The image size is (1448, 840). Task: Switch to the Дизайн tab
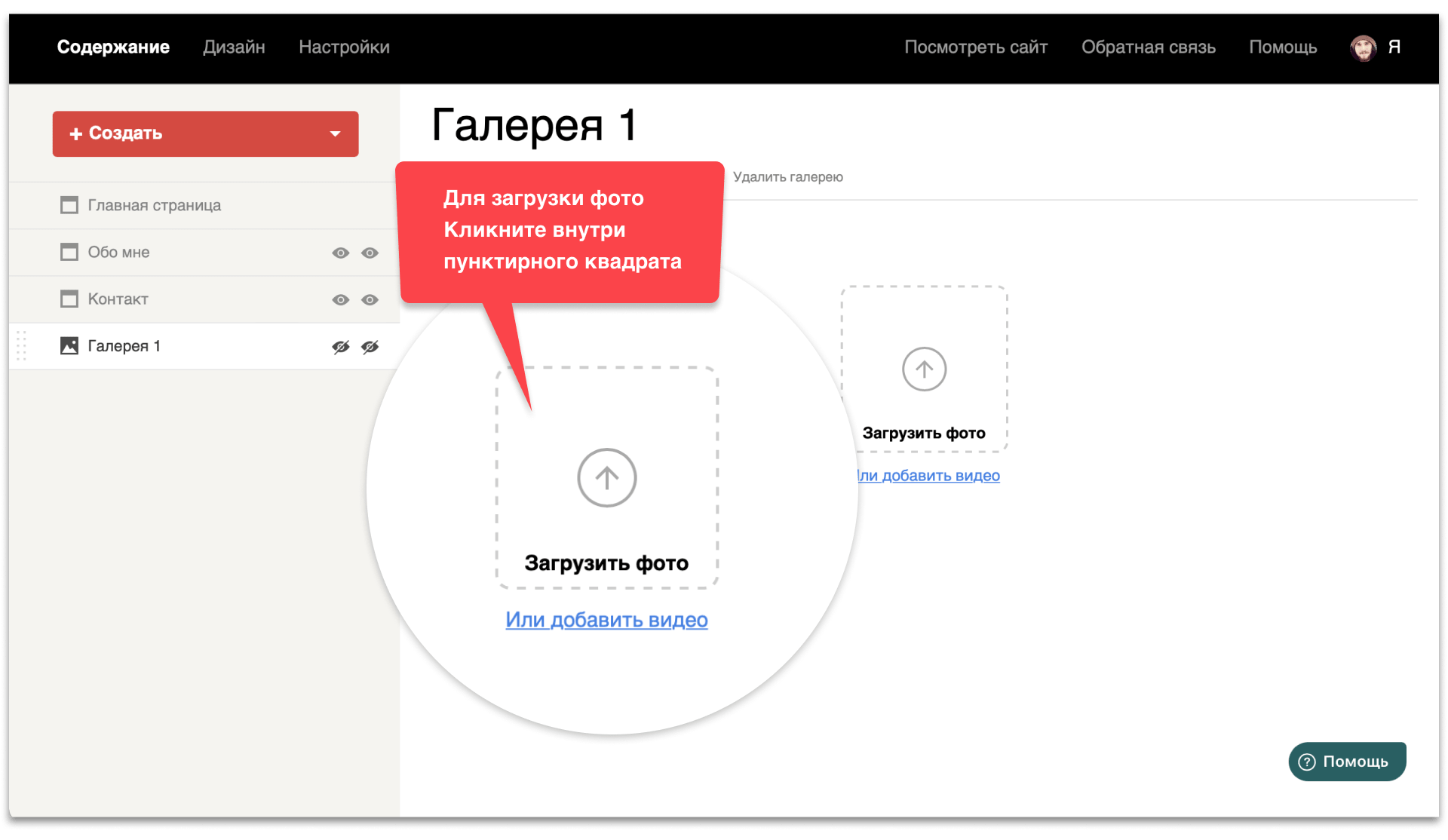coord(234,47)
